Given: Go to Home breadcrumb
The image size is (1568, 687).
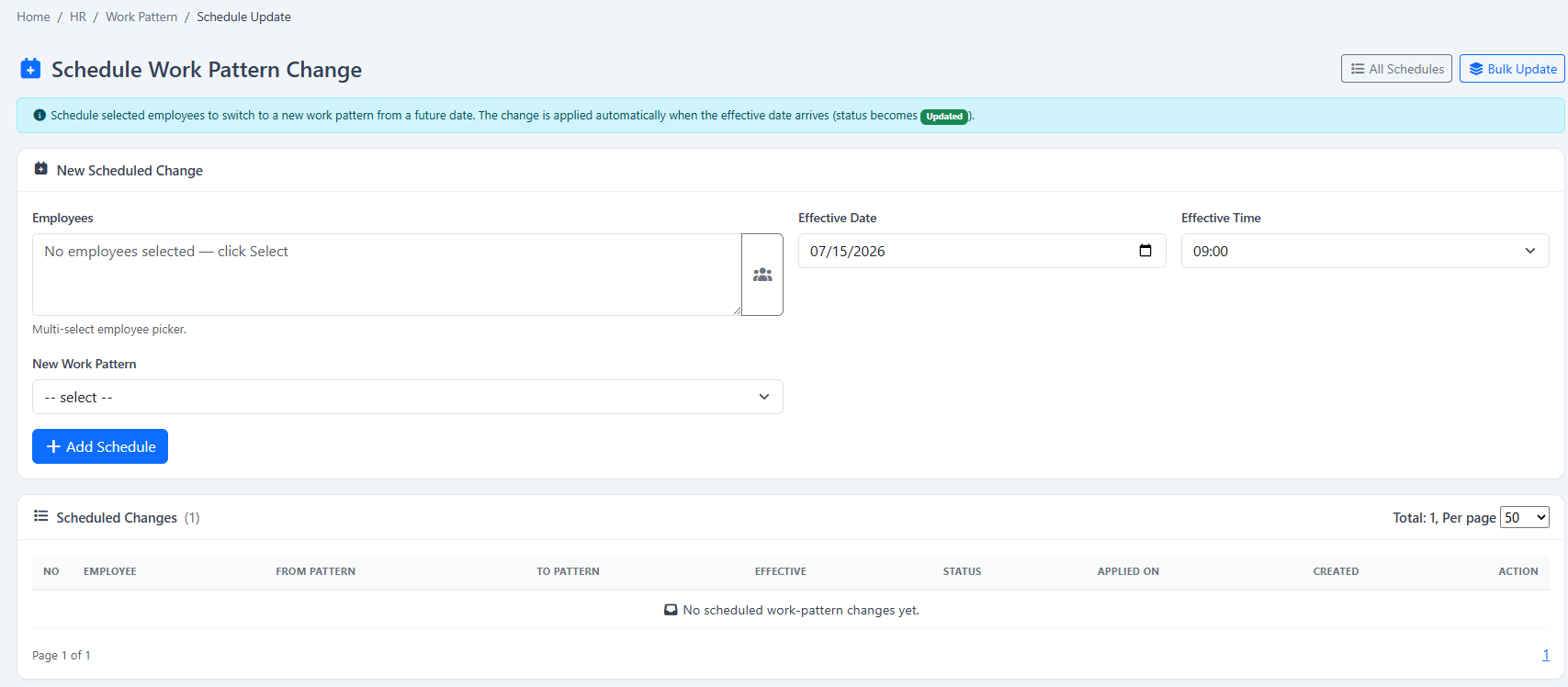Looking at the screenshot, I should pos(33,17).
